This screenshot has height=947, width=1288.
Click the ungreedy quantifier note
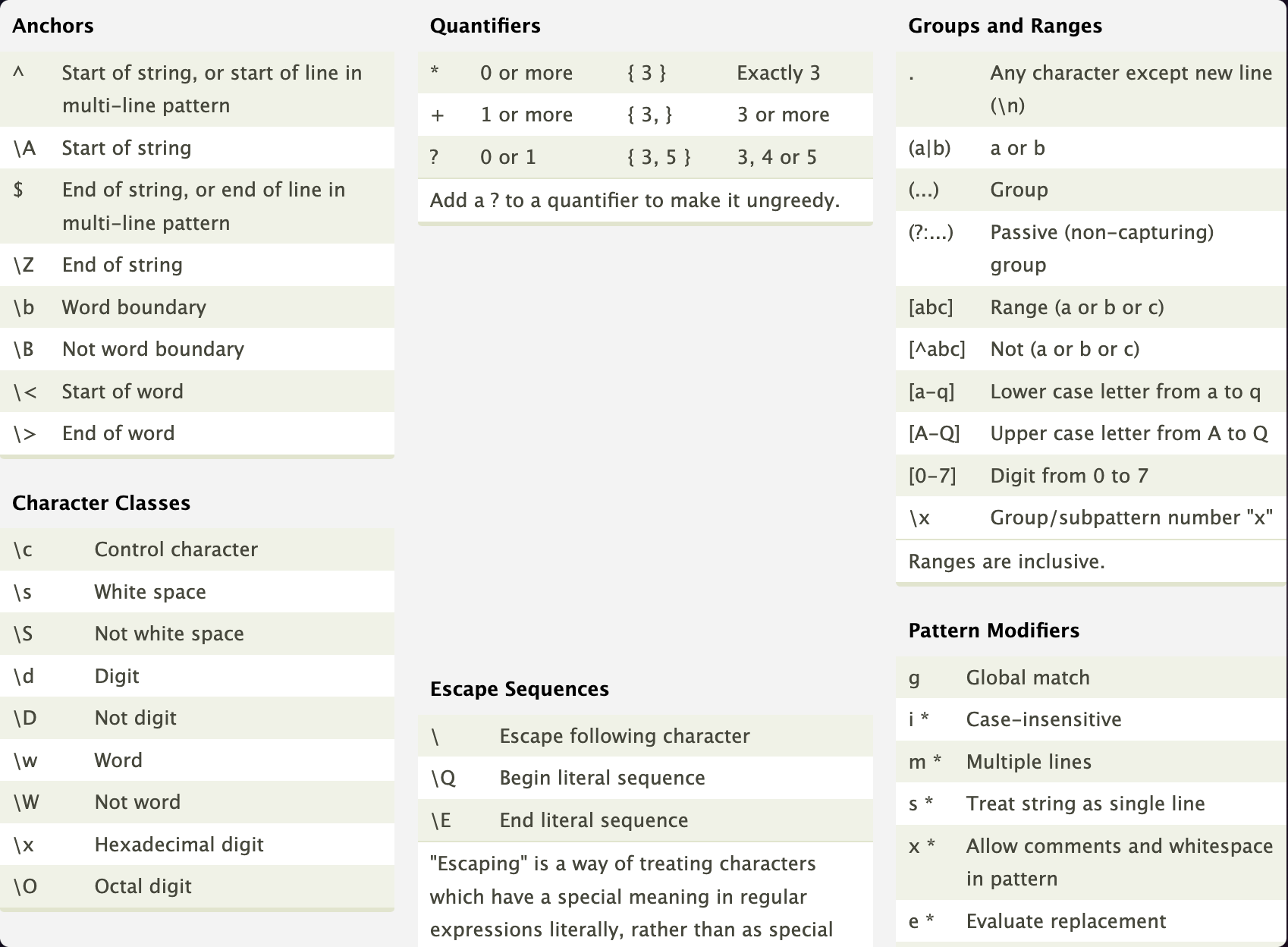point(635,200)
